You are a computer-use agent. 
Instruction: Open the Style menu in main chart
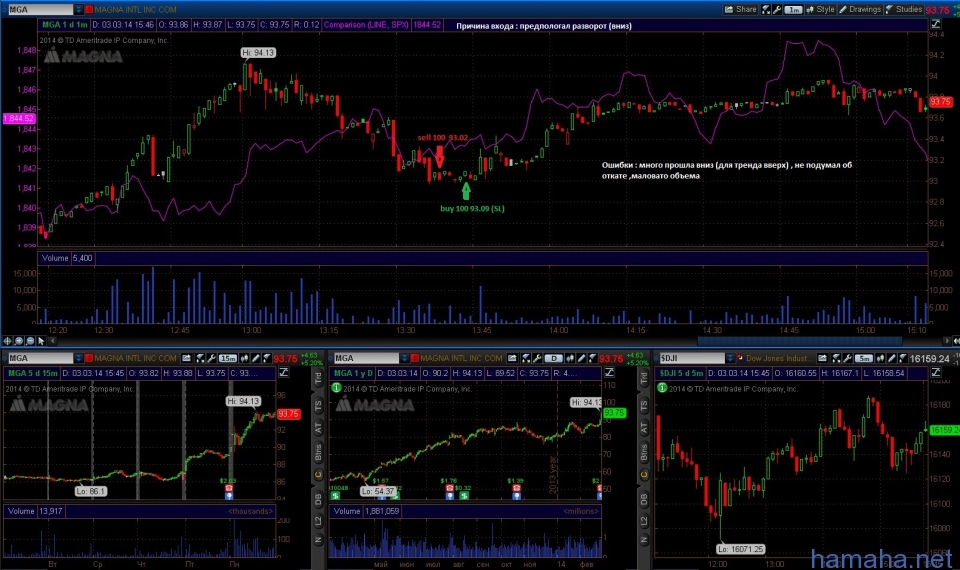820,9
